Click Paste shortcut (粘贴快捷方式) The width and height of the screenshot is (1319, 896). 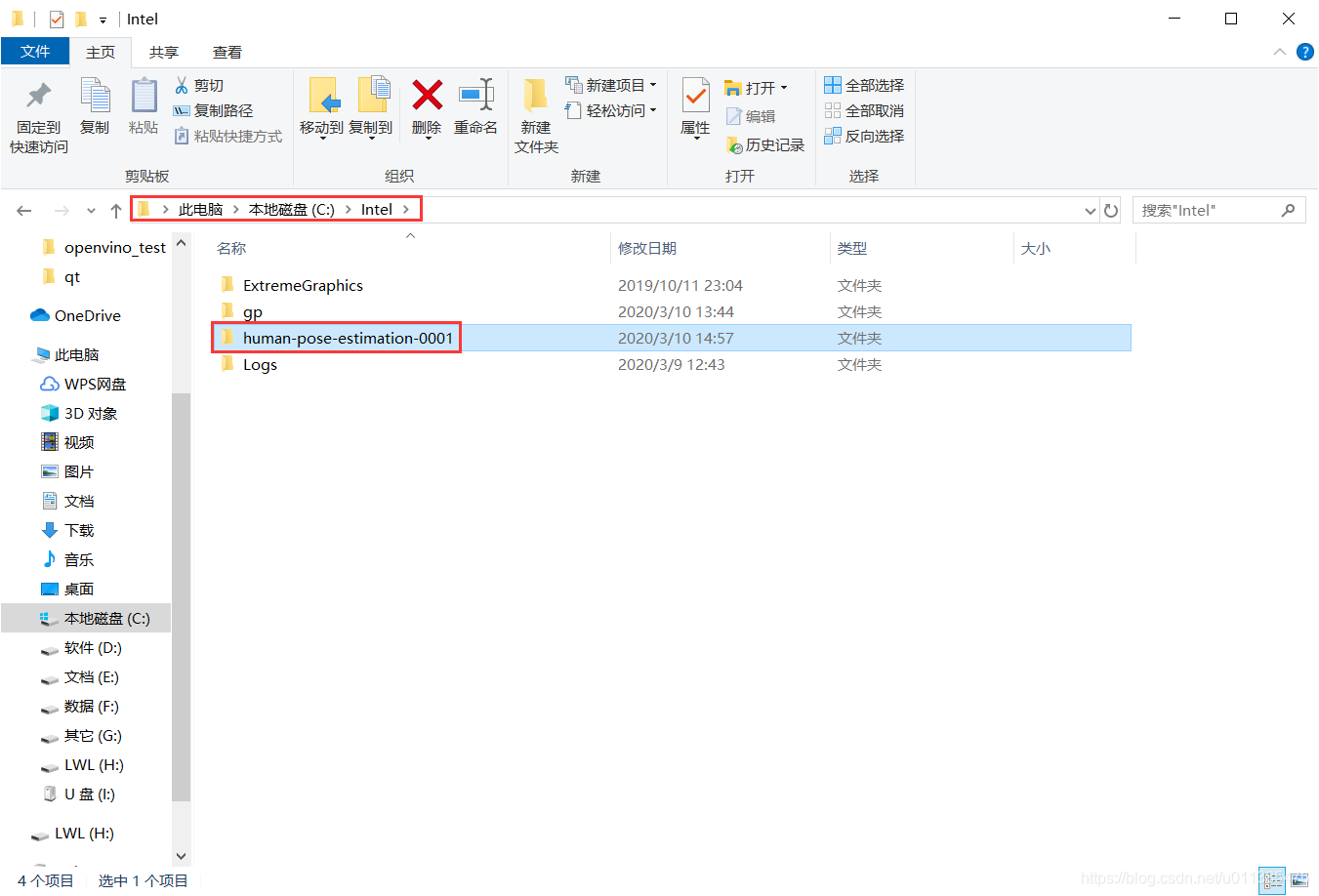point(228,137)
